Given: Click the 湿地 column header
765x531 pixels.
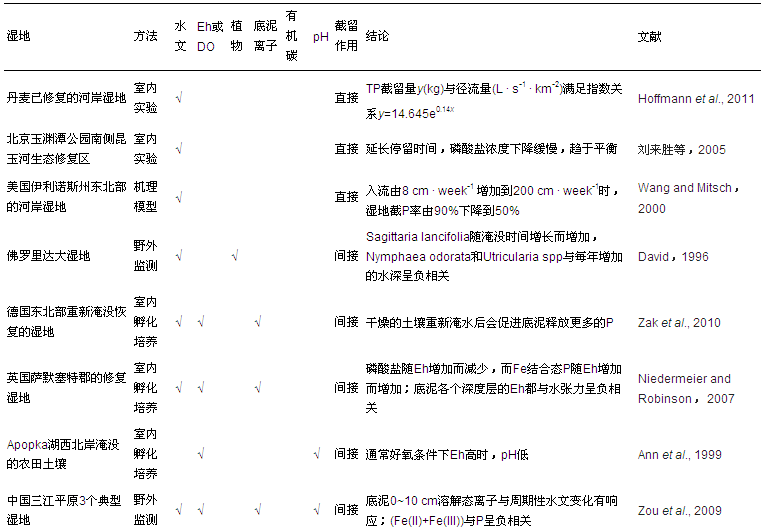Looking at the screenshot, I should (x=18, y=37).
